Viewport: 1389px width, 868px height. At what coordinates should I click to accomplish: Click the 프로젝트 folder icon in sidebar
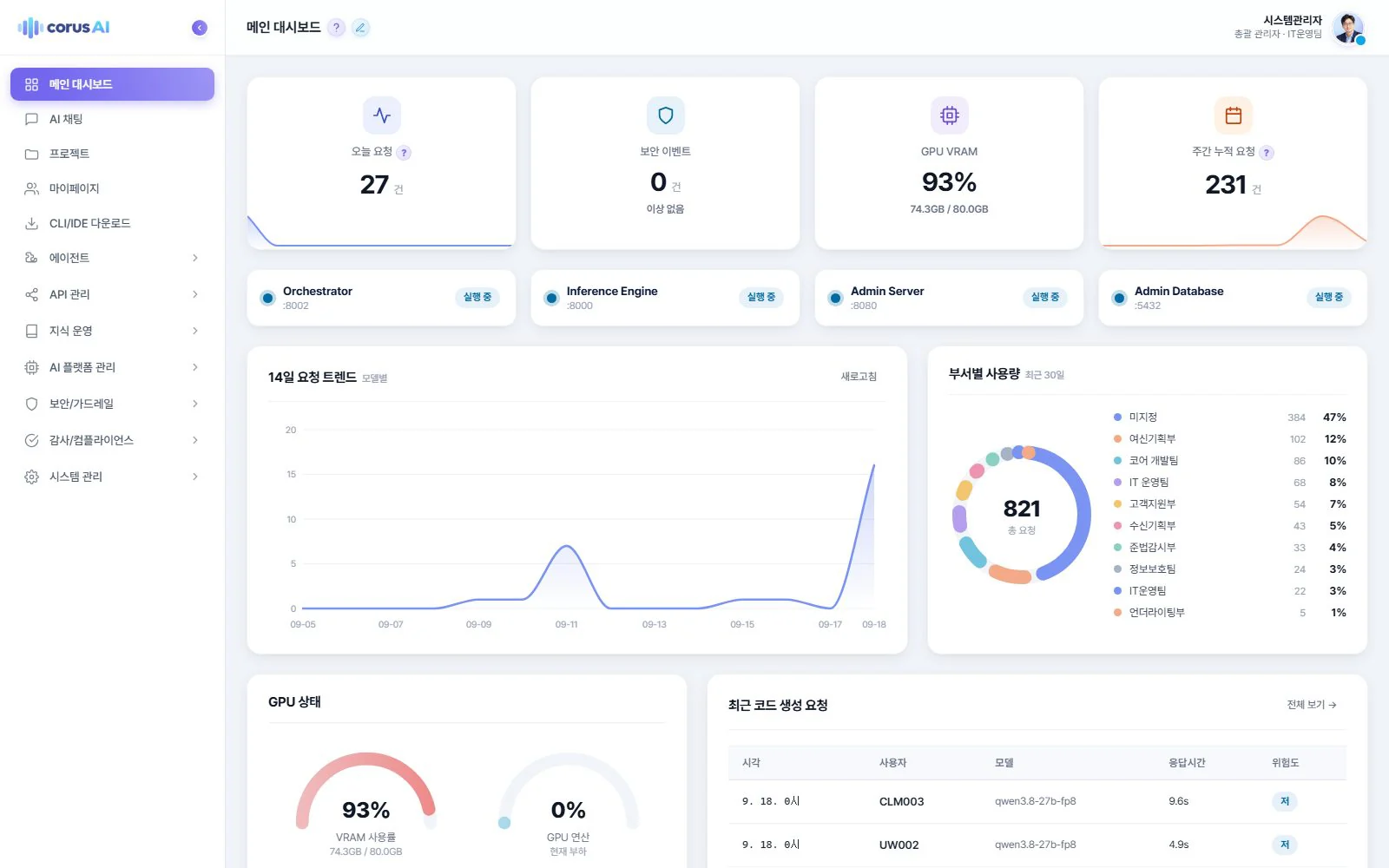[x=32, y=154]
